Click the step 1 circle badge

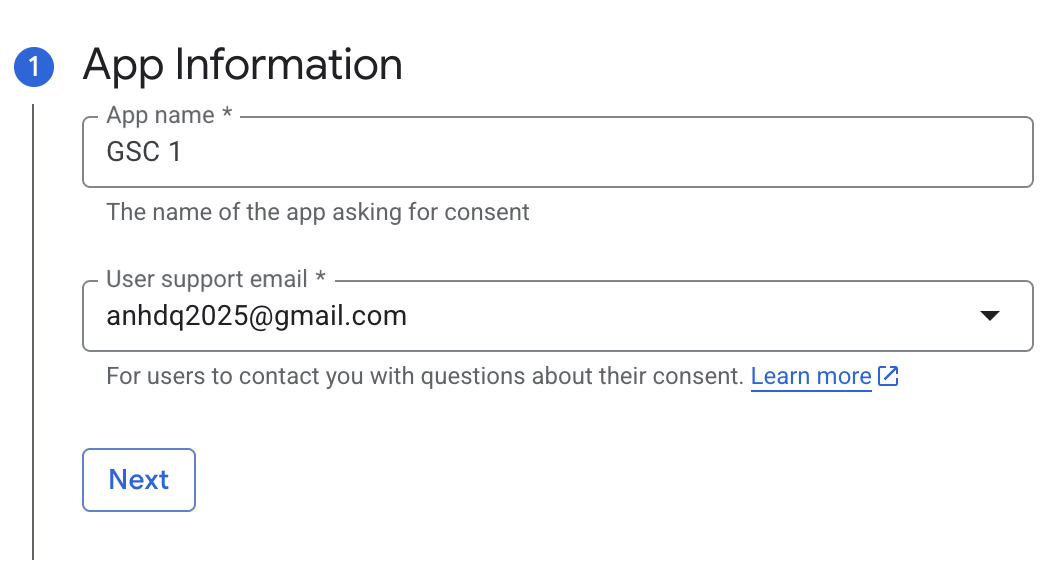tap(34, 67)
